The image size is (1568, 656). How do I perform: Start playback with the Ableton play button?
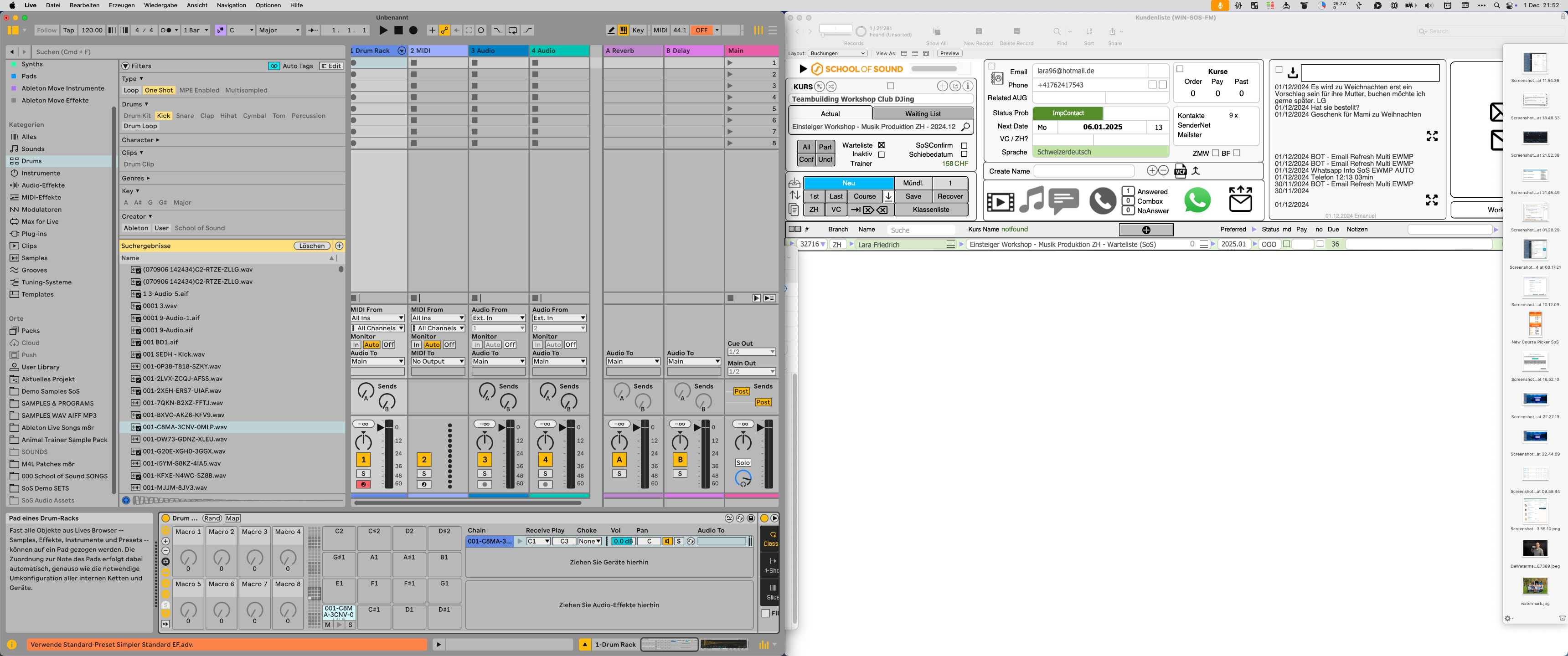[383, 30]
